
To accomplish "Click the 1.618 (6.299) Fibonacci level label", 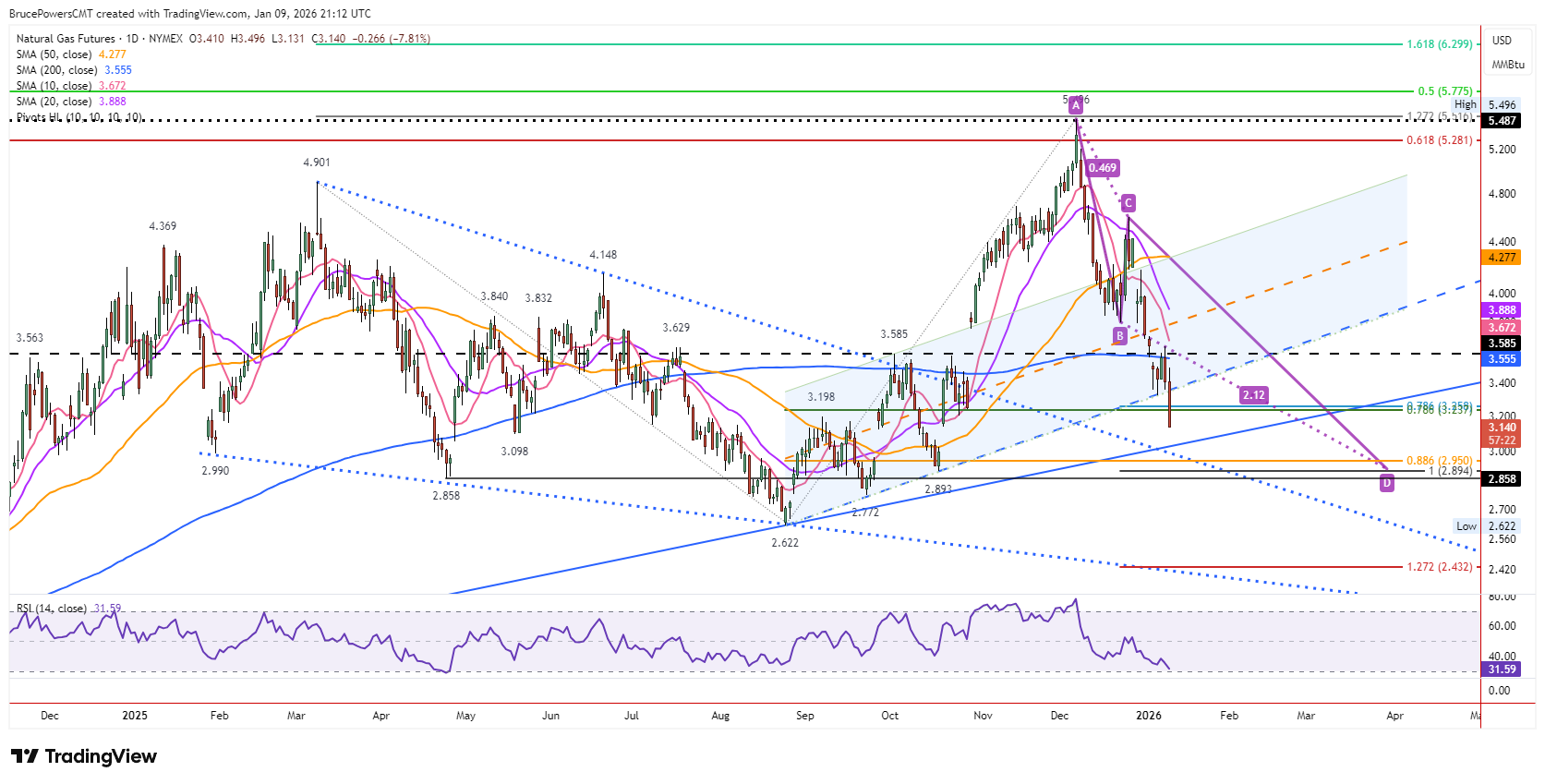I will coord(1440,44).
